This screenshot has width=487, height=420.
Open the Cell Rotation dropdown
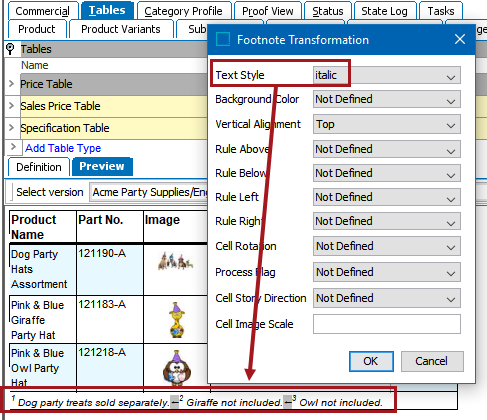[387, 246]
